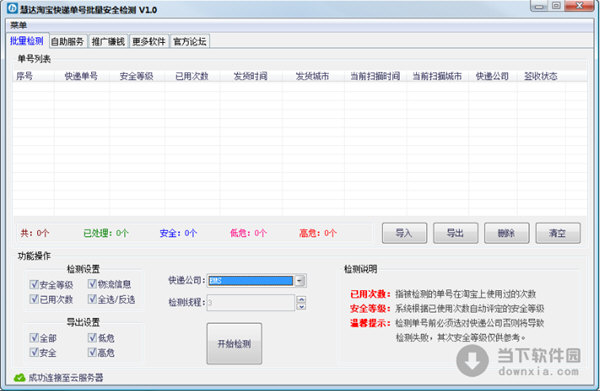Click the app logo icon in title bar
Image resolution: width=600 pixels, height=391 pixels.
12,8
